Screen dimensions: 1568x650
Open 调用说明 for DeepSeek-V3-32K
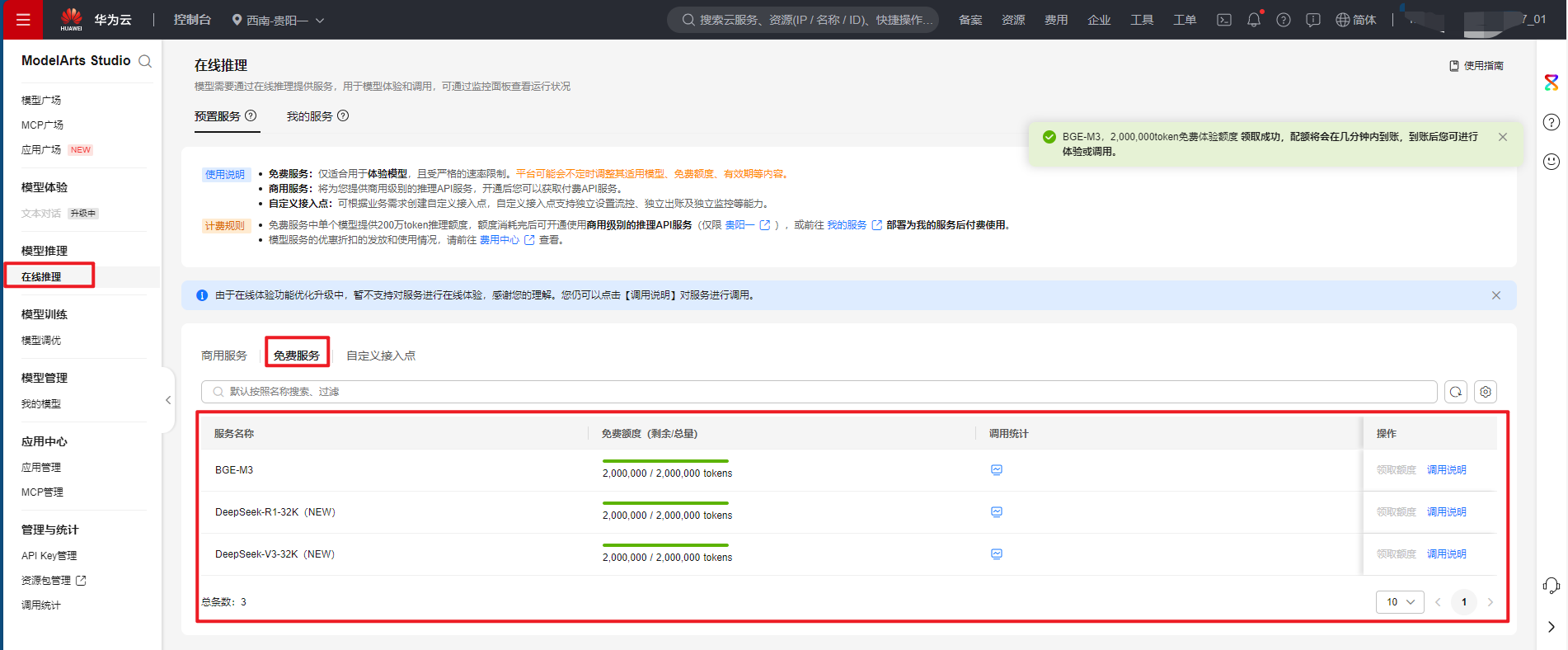tap(1447, 554)
